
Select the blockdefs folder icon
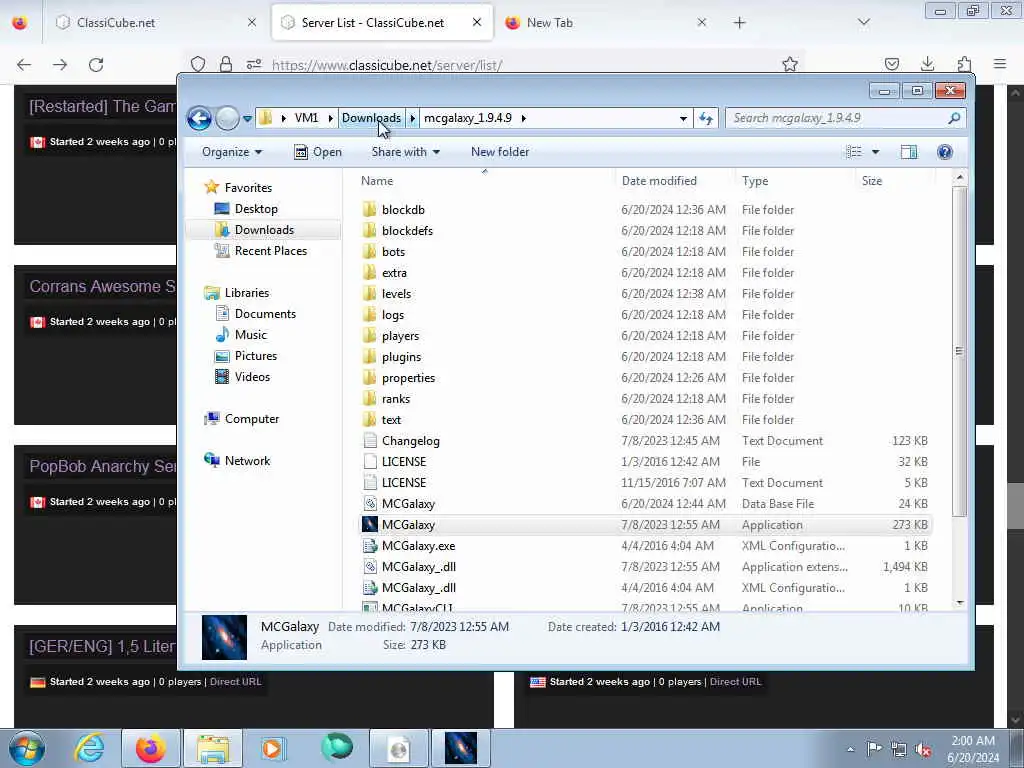(370, 231)
